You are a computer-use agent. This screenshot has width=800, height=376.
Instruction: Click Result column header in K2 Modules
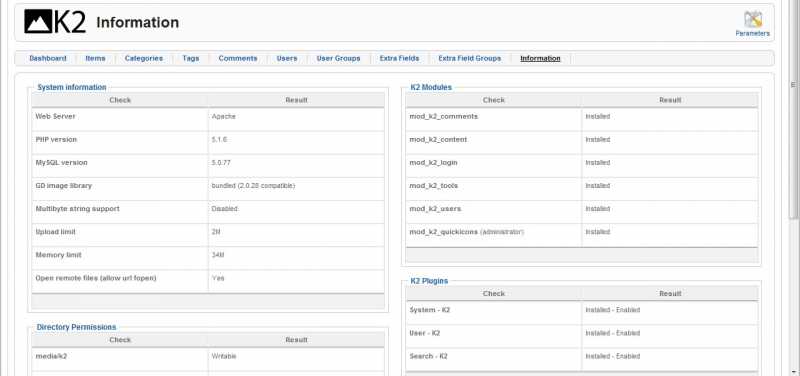tap(670, 100)
